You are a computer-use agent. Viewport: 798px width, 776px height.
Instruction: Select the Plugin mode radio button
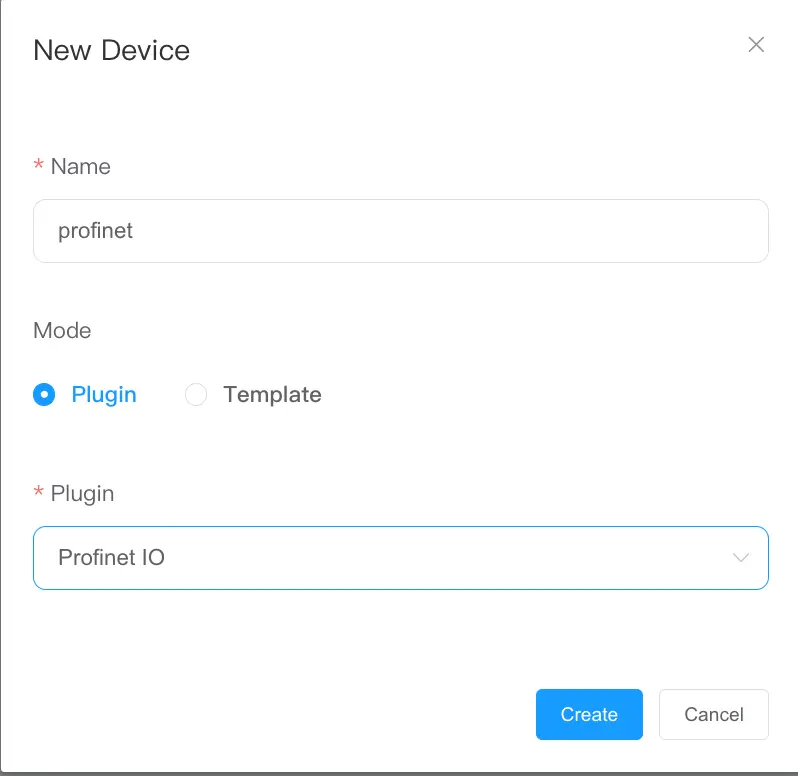coord(44,395)
